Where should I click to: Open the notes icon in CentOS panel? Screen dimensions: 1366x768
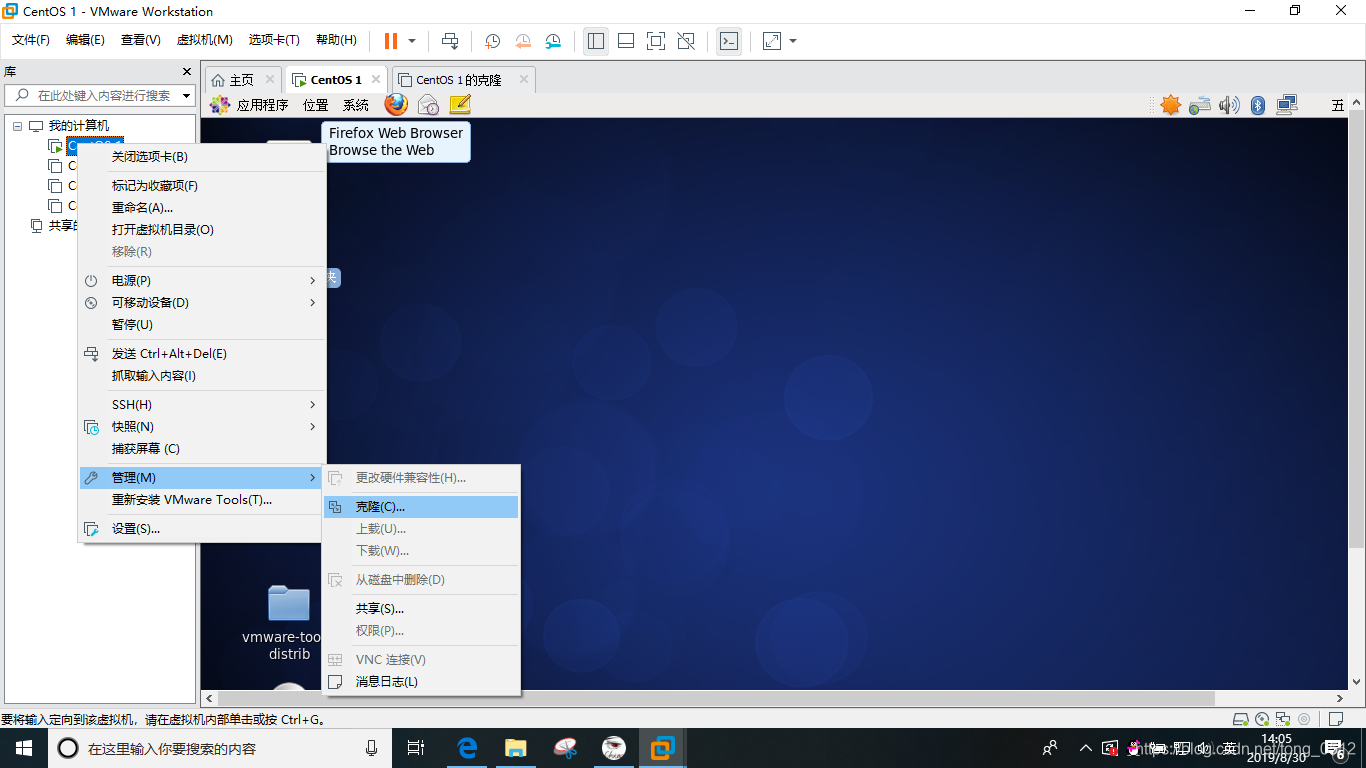(x=460, y=104)
